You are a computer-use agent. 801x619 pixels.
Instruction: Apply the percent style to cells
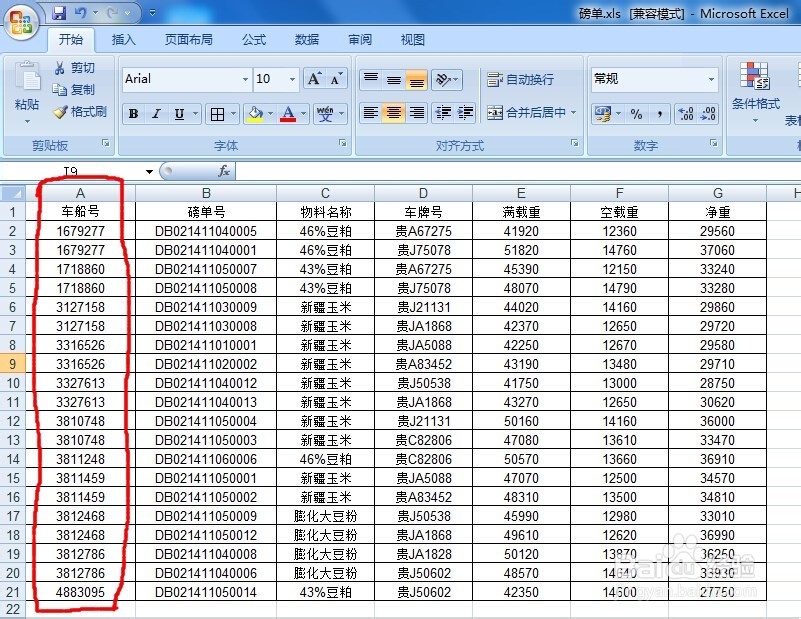pyautogui.click(x=637, y=112)
